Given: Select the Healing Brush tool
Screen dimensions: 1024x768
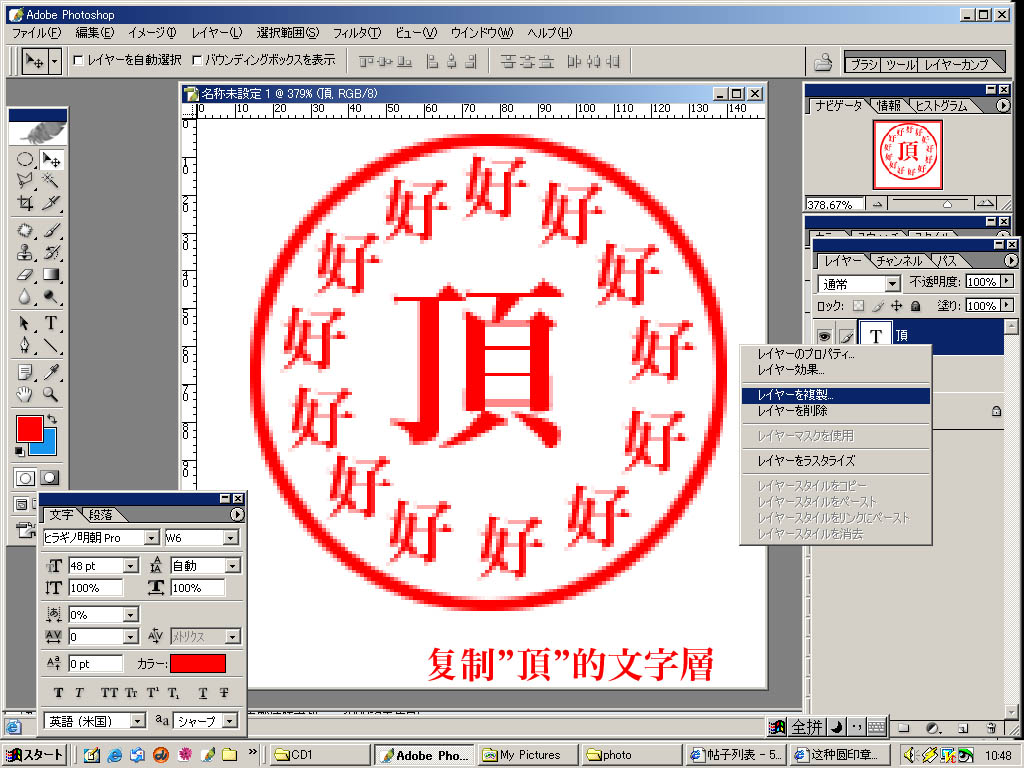Looking at the screenshot, I should tap(25, 231).
